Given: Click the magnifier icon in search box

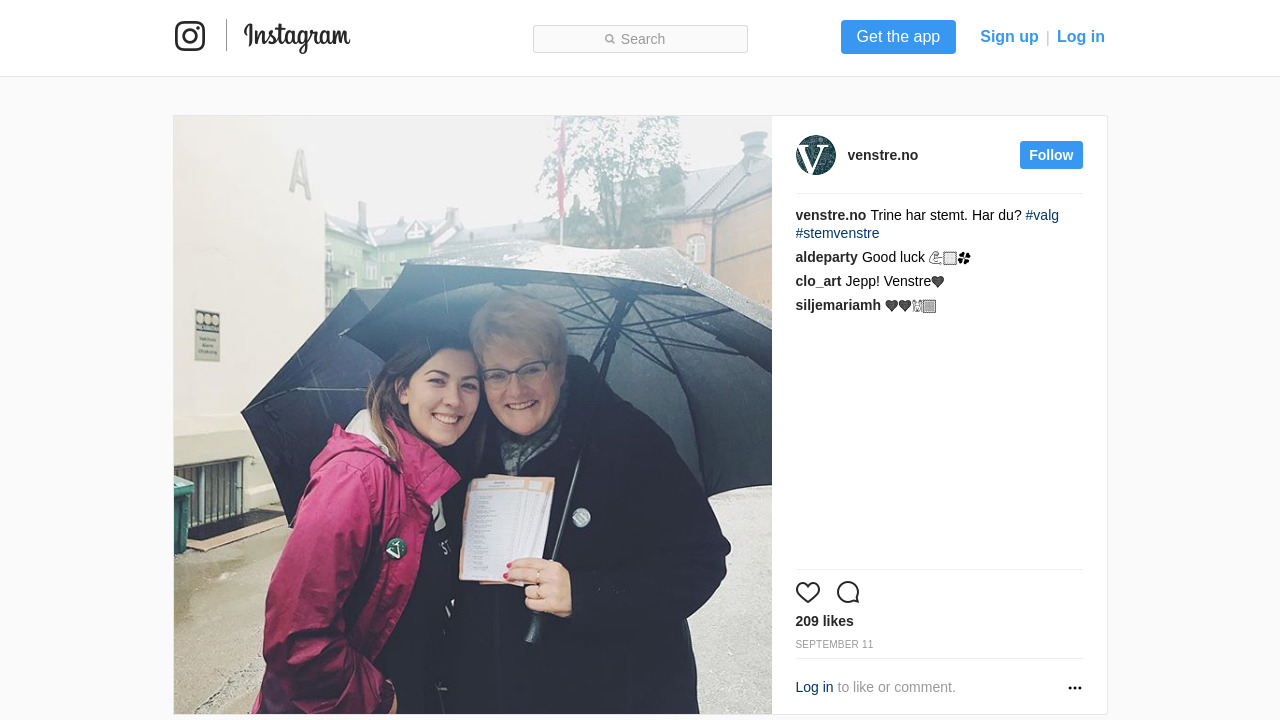Looking at the screenshot, I should pos(610,39).
